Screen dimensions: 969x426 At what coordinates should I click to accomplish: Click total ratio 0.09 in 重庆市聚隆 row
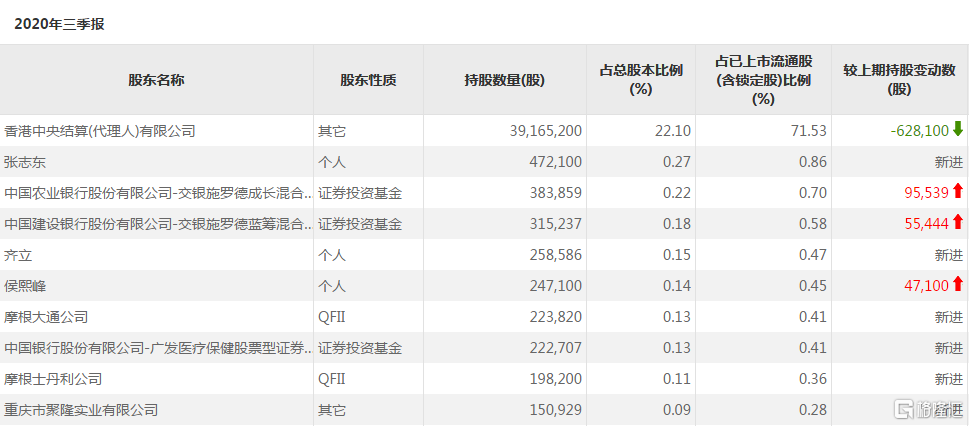(x=678, y=409)
